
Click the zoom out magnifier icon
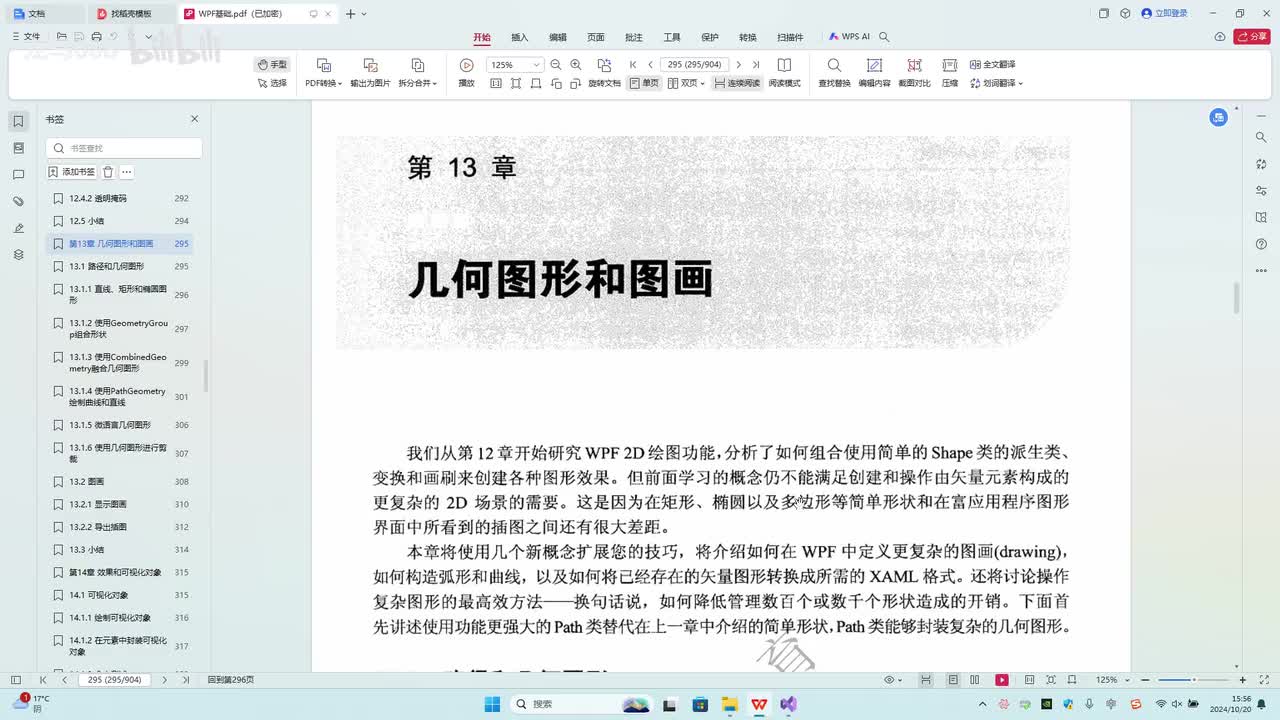[556, 65]
